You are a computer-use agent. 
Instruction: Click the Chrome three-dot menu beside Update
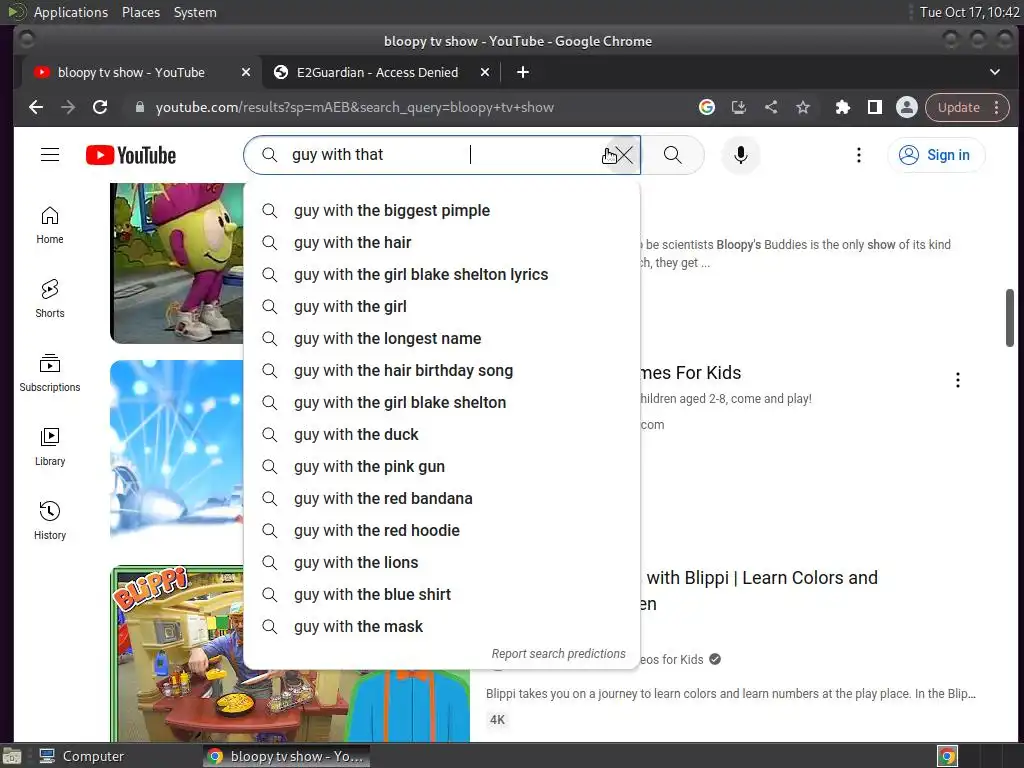pos(997,107)
